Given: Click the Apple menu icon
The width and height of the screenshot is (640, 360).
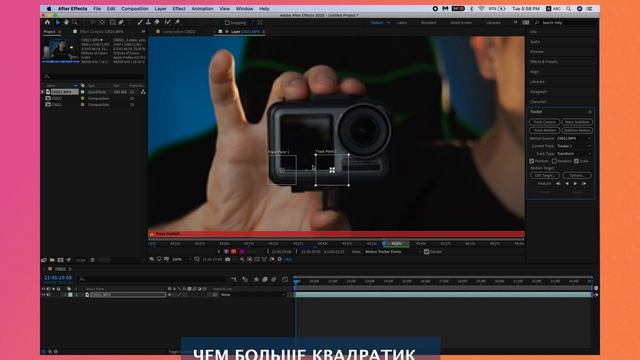Looking at the screenshot, I should click(x=49, y=9).
